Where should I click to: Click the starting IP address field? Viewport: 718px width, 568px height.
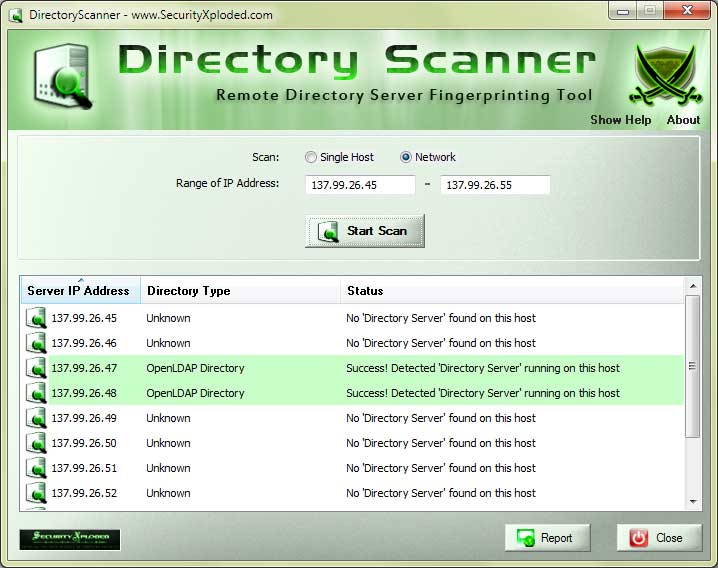pos(361,185)
